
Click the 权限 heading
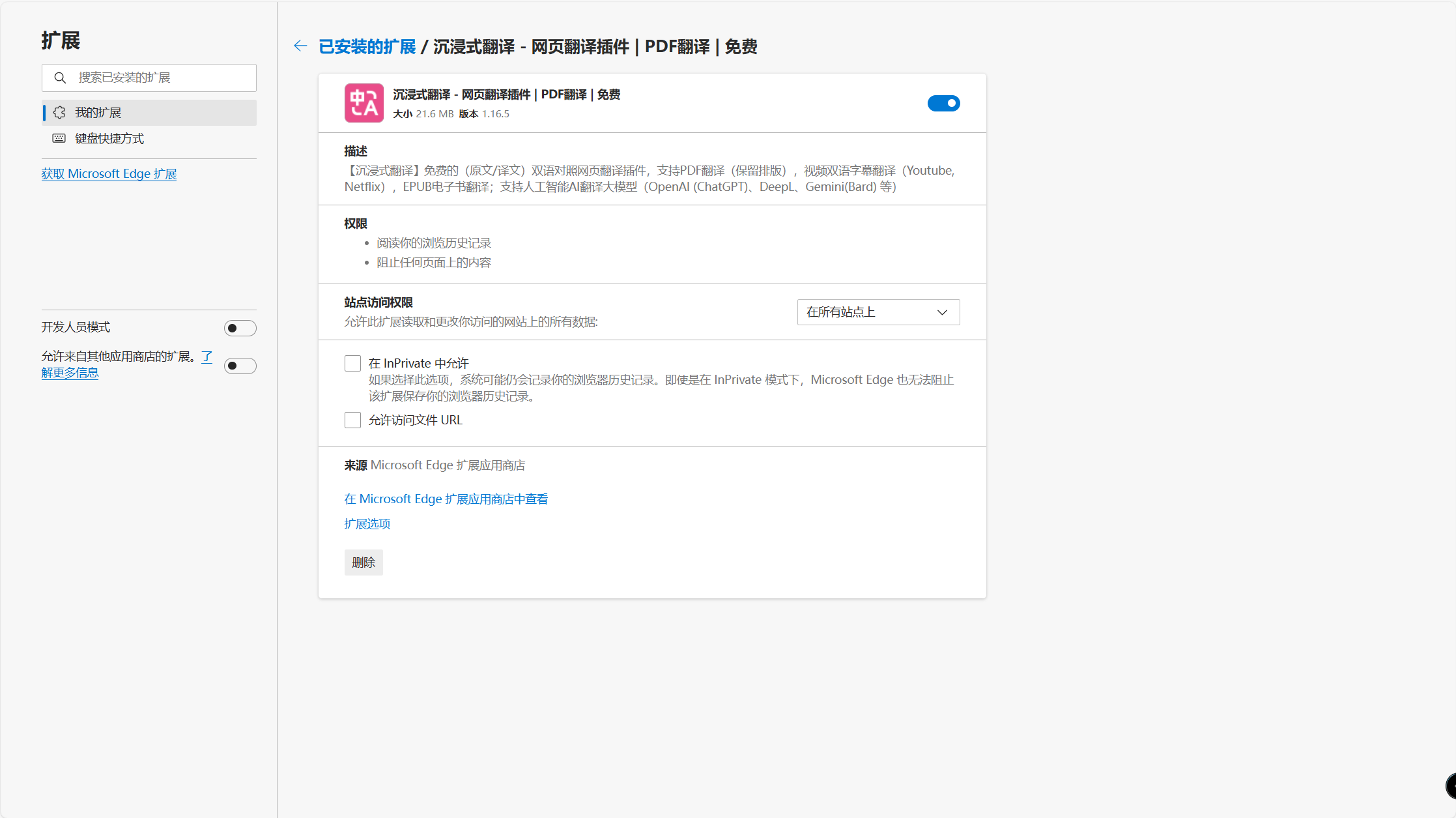(x=356, y=224)
